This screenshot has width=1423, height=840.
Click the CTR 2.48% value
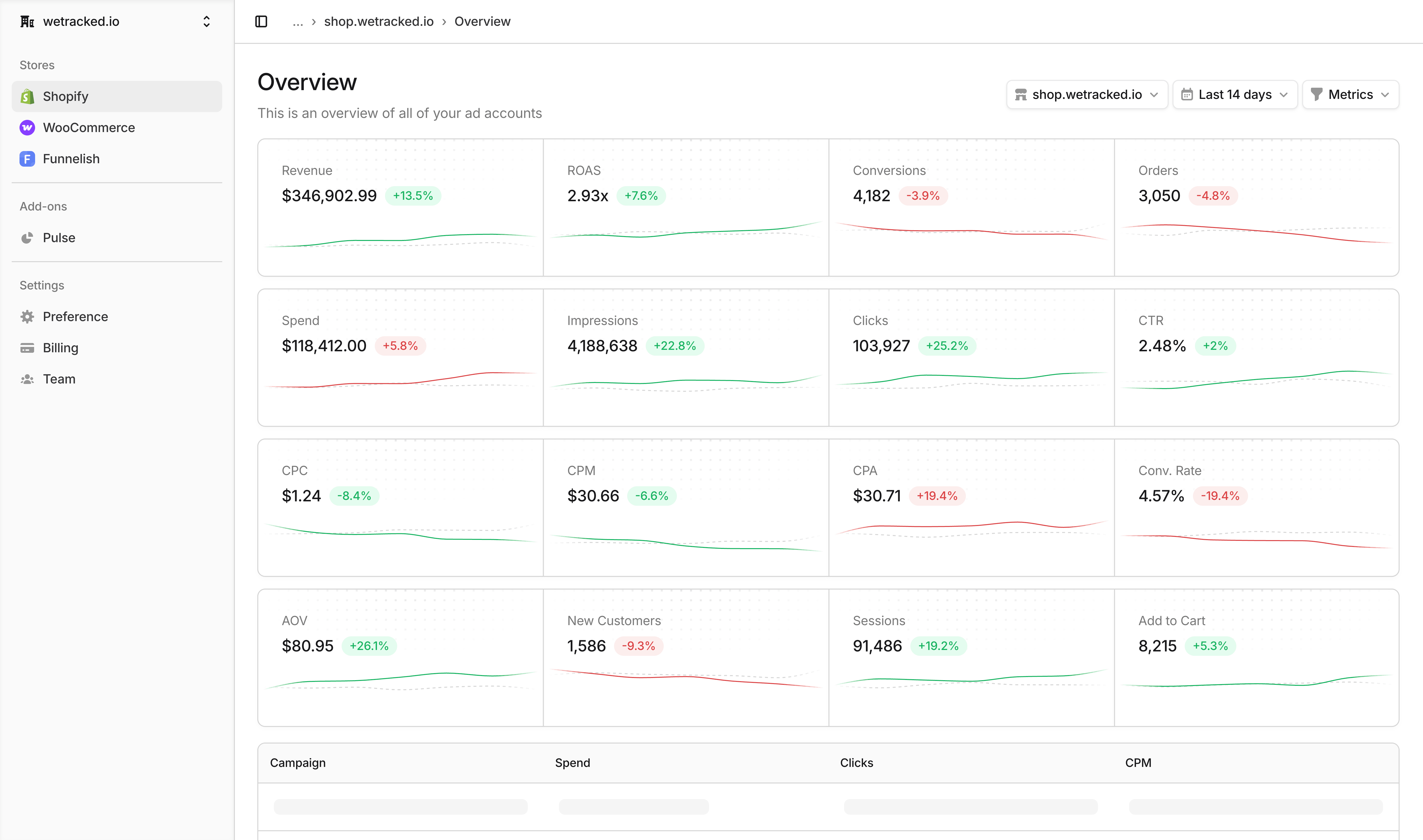[x=1162, y=346]
